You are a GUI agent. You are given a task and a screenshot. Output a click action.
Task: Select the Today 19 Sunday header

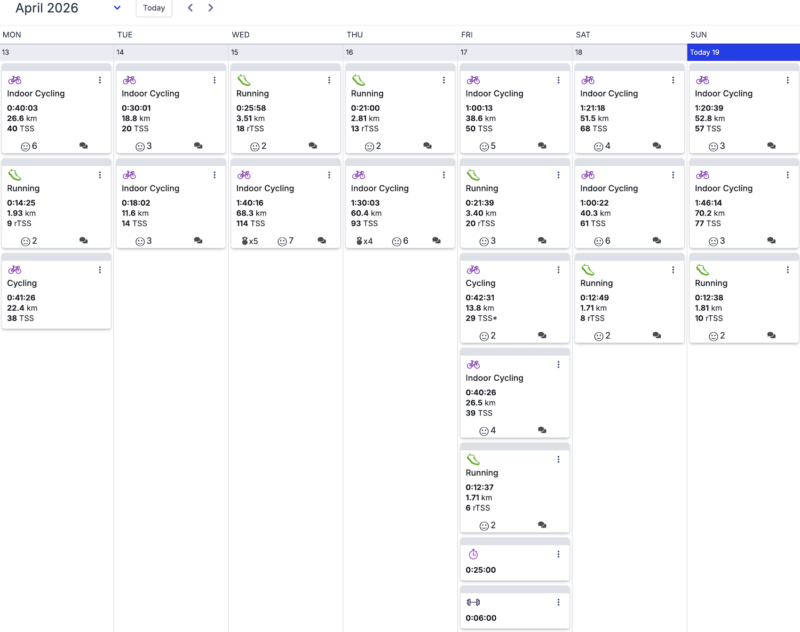click(743, 52)
